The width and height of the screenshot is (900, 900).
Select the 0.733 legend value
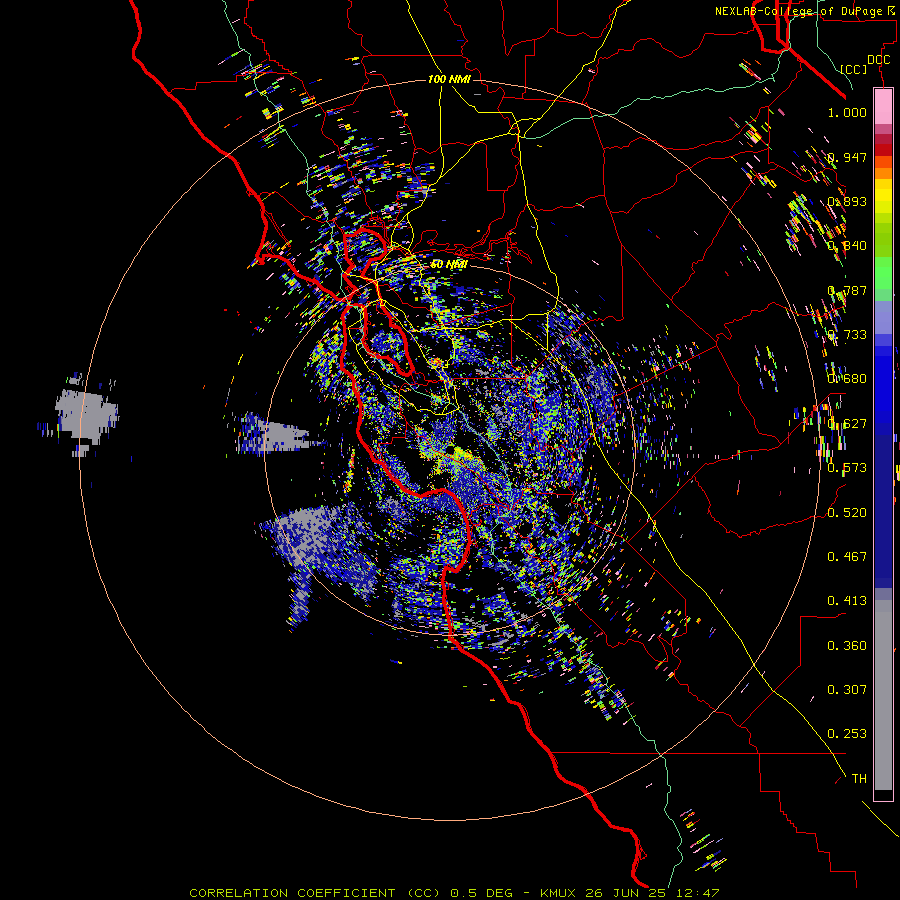pos(847,335)
